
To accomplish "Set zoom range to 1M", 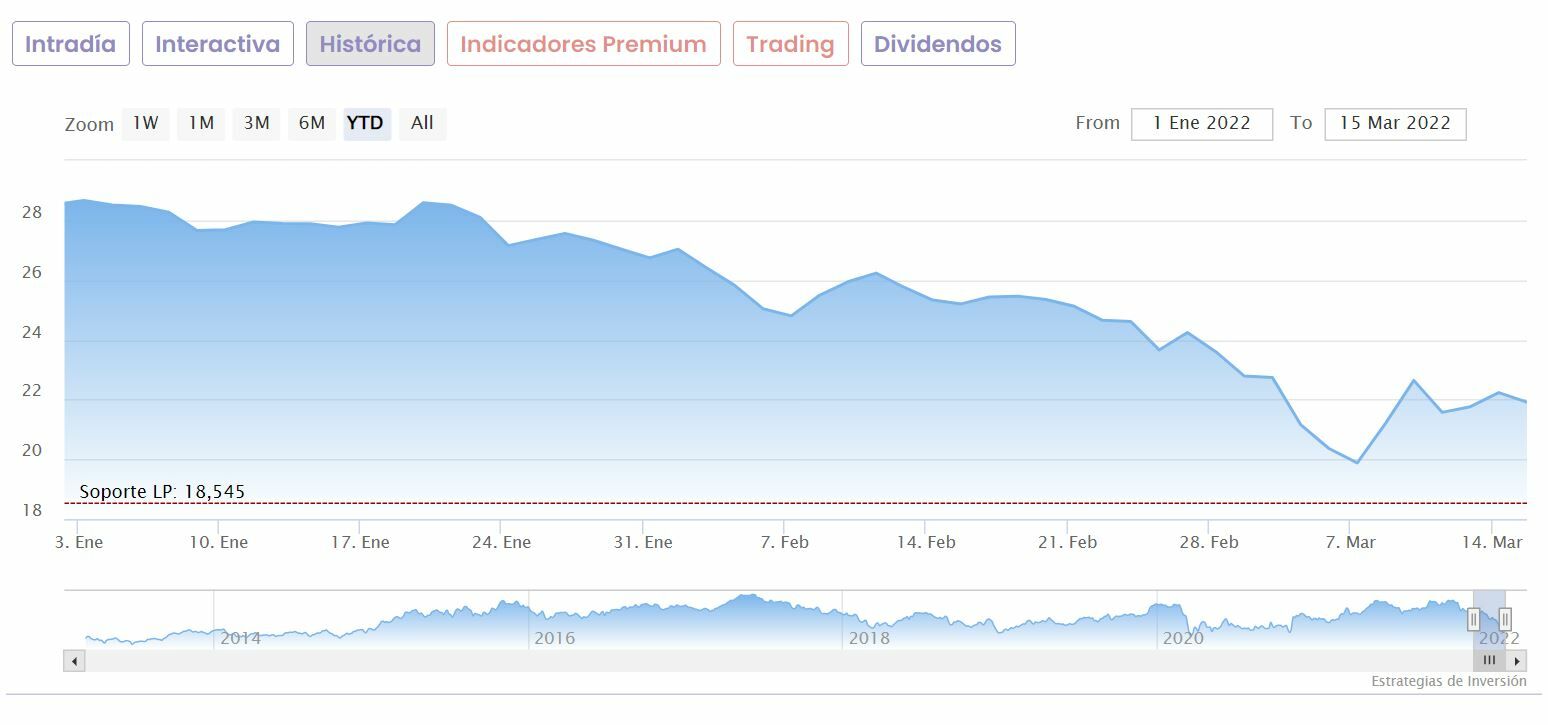I will (x=201, y=123).
